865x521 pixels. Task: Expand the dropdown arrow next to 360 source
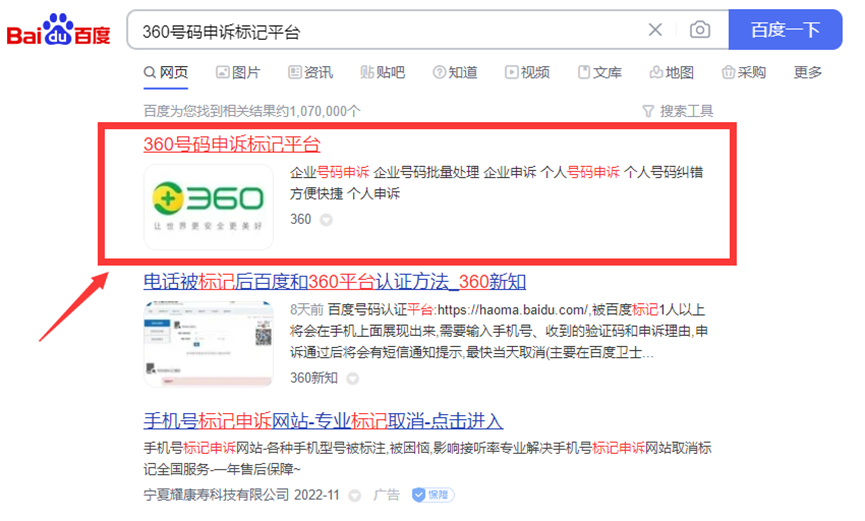coord(327,220)
